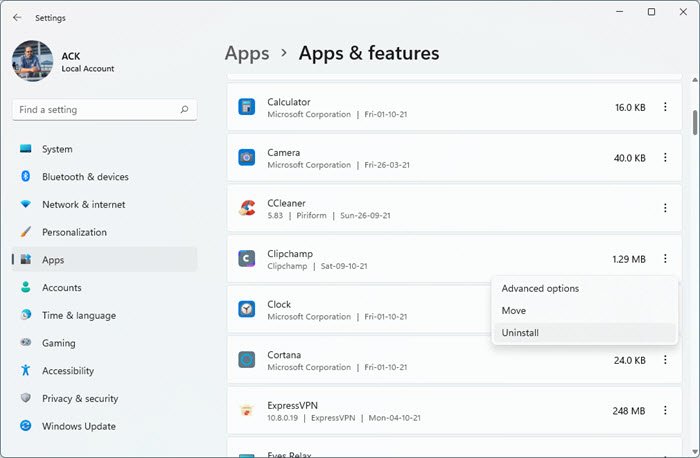Select the Cortana app icon
The image size is (700, 458).
point(247,360)
